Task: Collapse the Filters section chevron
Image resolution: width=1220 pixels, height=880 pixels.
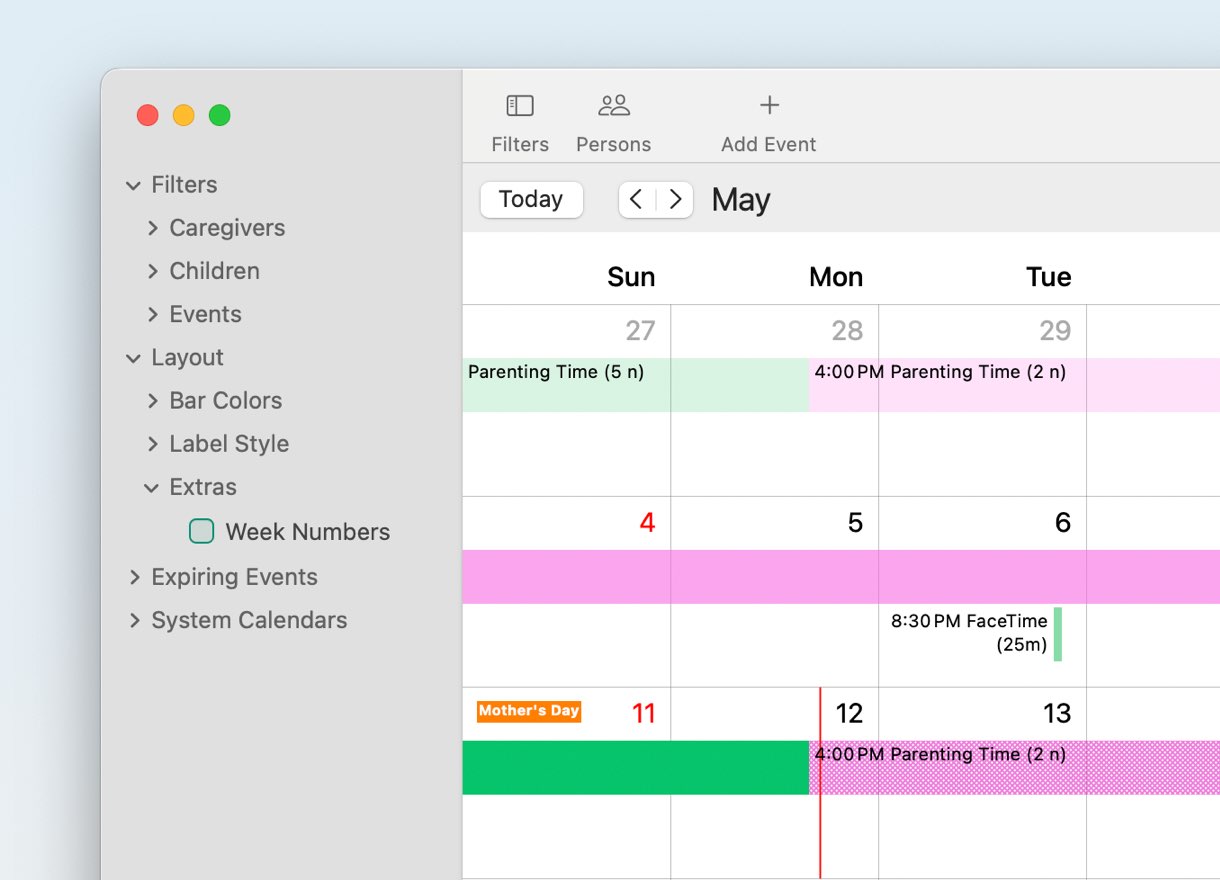Action: 133,185
